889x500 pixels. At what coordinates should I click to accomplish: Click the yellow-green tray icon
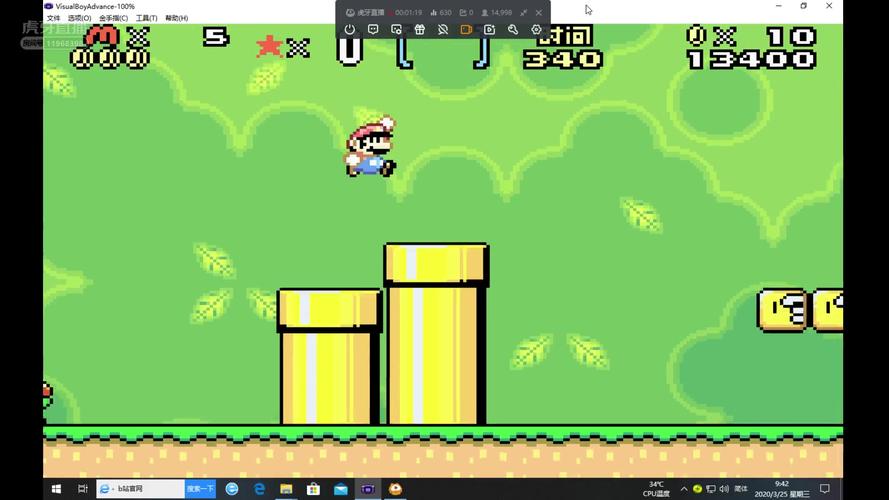[697, 489]
